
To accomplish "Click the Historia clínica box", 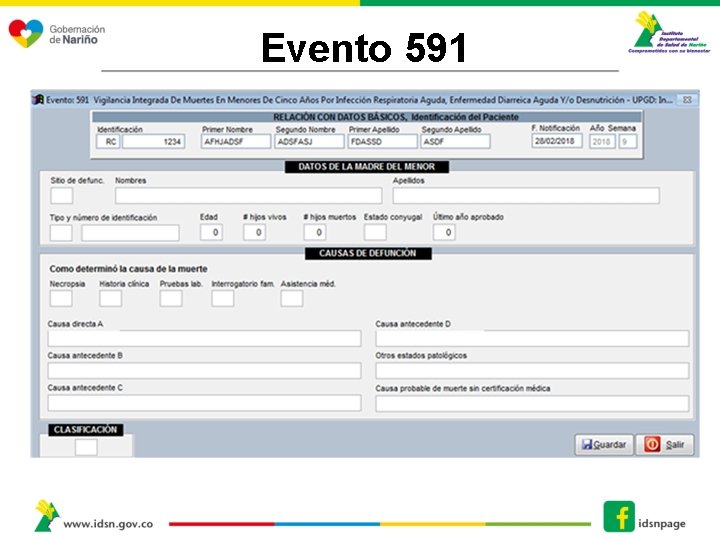I will pos(111,298).
